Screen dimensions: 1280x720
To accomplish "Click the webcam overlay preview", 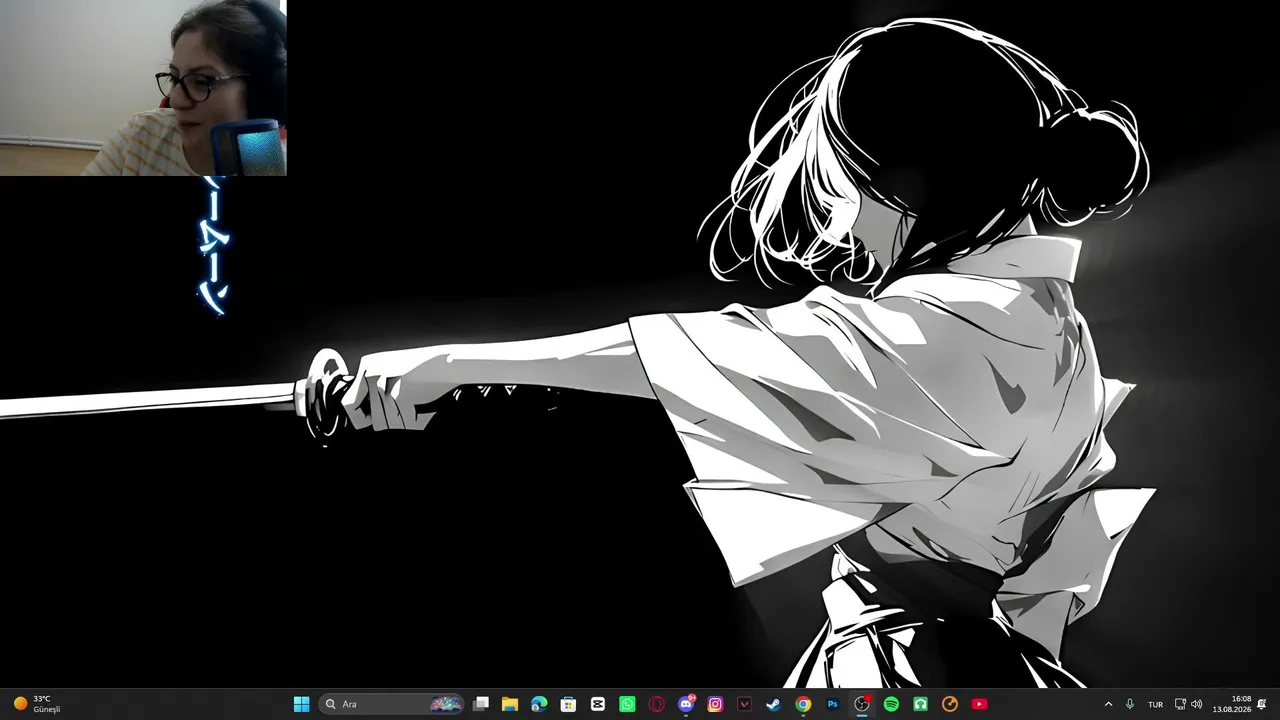I will [x=143, y=88].
